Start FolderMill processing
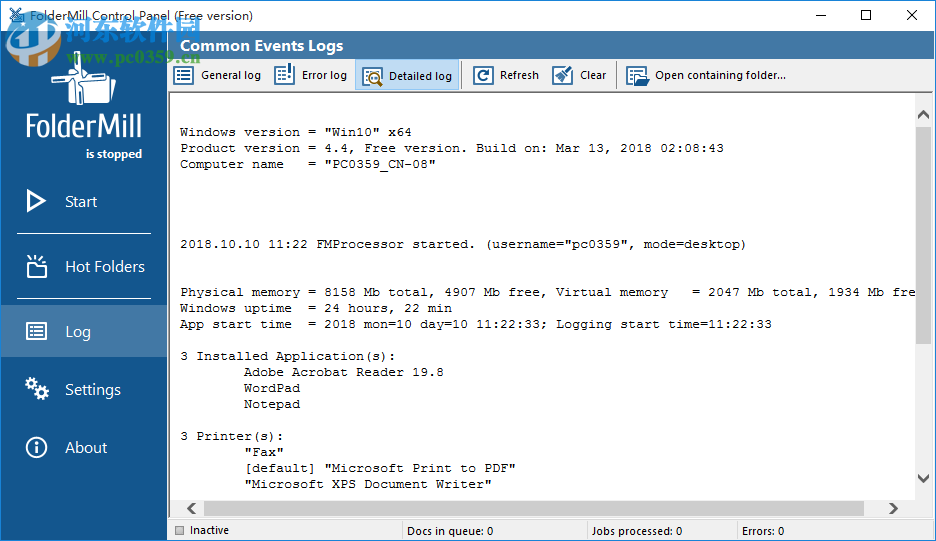Image resolution: width=936 pixels, height=541 pixels. [84, 201]
